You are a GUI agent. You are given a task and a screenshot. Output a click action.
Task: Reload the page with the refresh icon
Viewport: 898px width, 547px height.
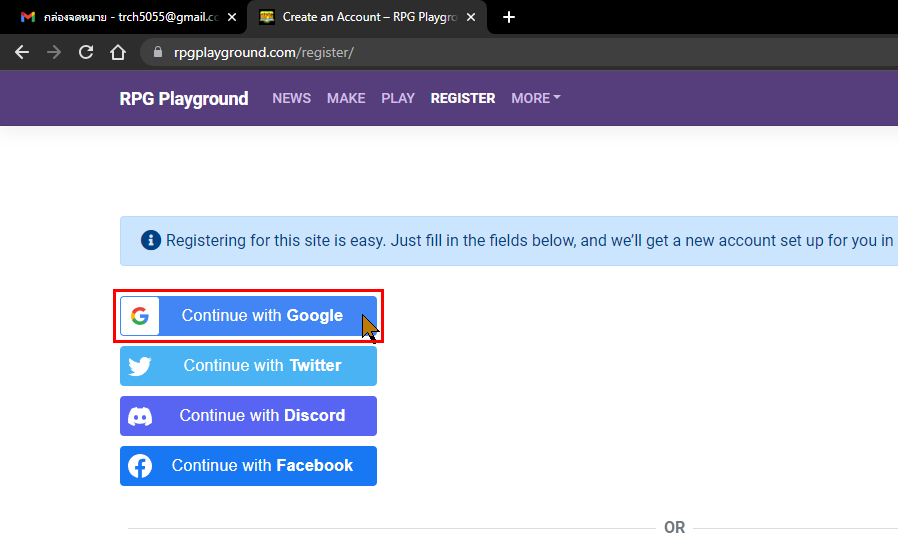(x=86, y=52)
